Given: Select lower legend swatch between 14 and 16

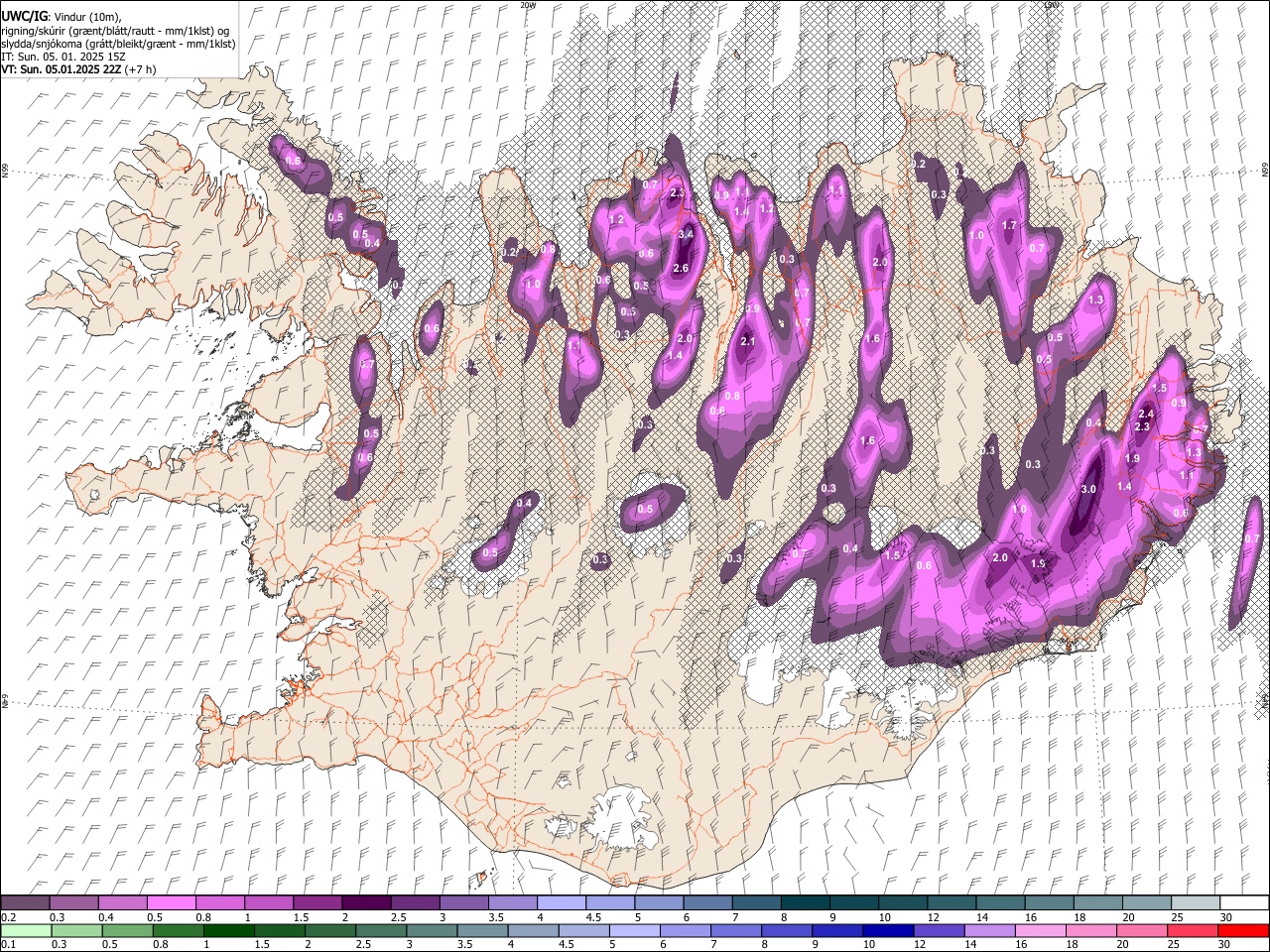Looking at the screenshot, I should [989, 930].
